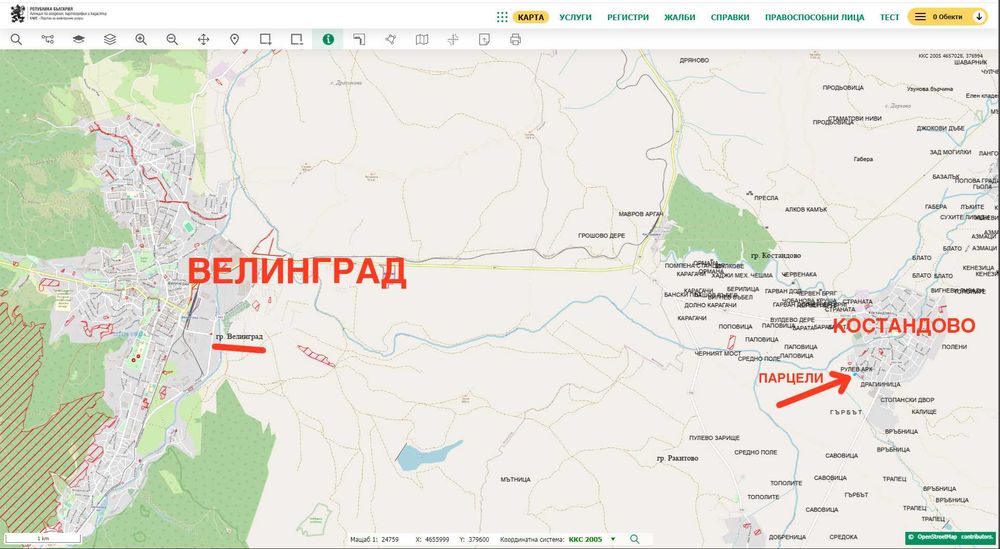Viewport: 1000px width, 549px height.
Task: Click the ТОПОЛИТЕ label above САВОВИЦА
Action: click(786, 483)
